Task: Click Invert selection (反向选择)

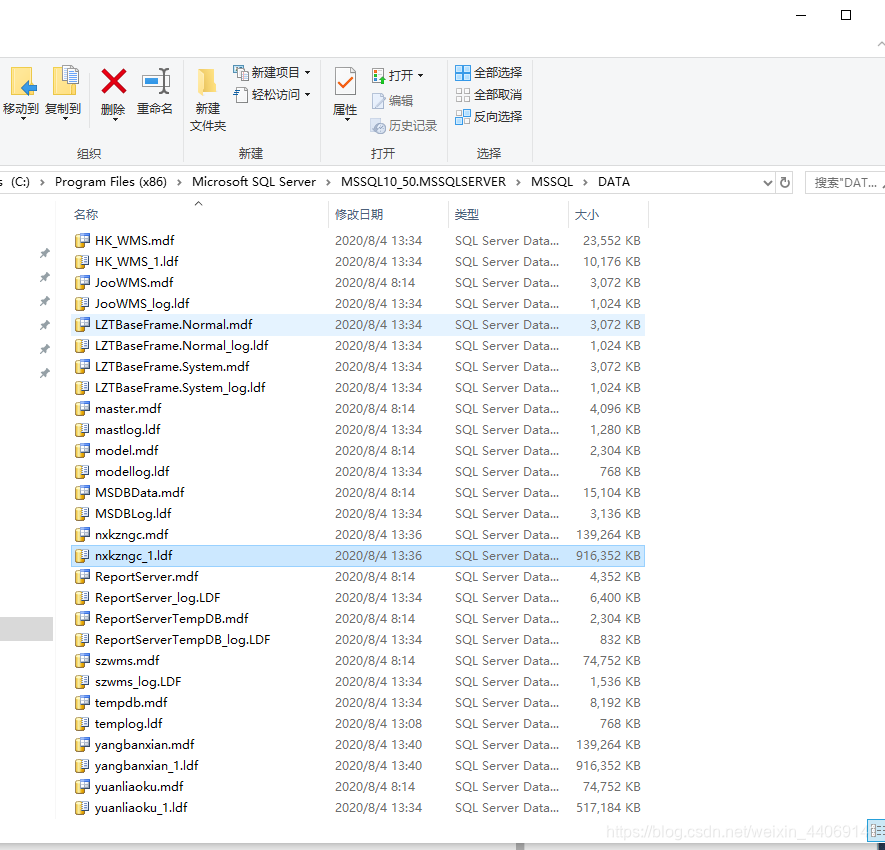Action: [489, 116]
